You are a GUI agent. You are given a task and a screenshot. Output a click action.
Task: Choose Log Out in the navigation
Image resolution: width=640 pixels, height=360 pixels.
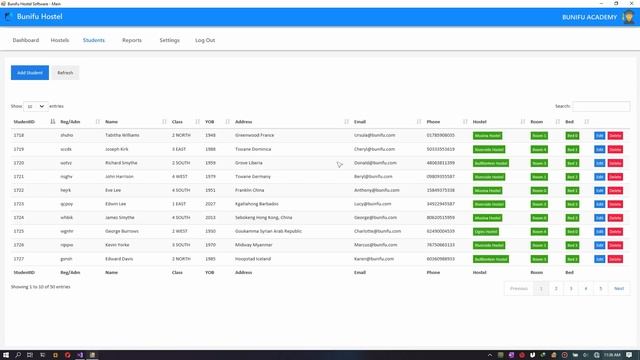pos(205,40)
